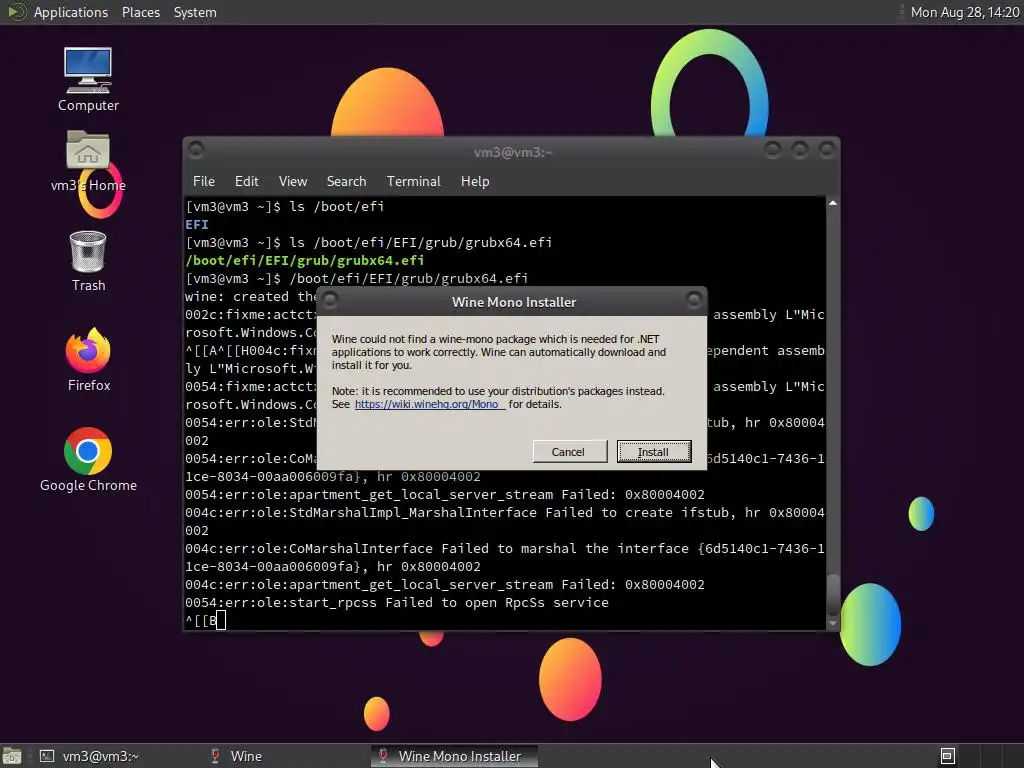Click the Wine Mono Installer title bar

pos(513,302)
